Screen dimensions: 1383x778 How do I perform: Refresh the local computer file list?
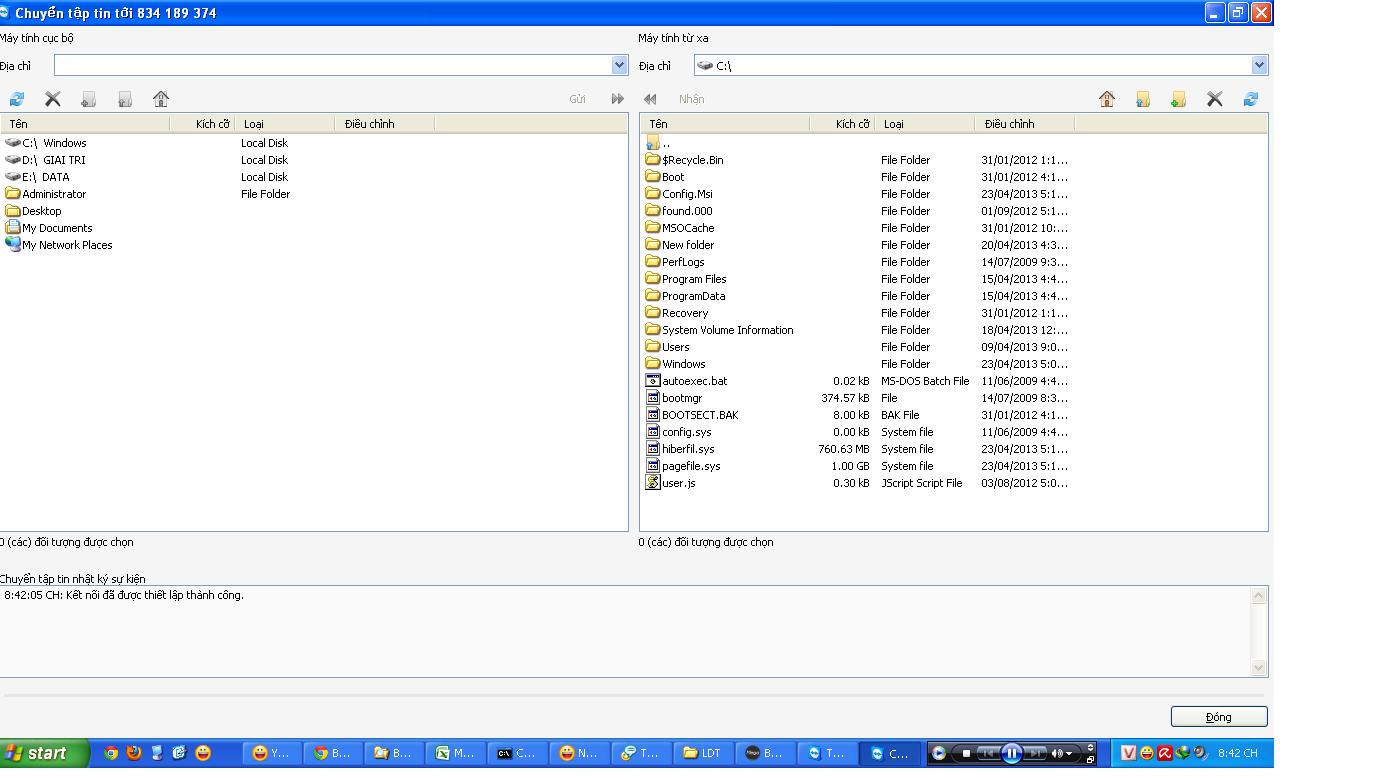click(17, 99)
